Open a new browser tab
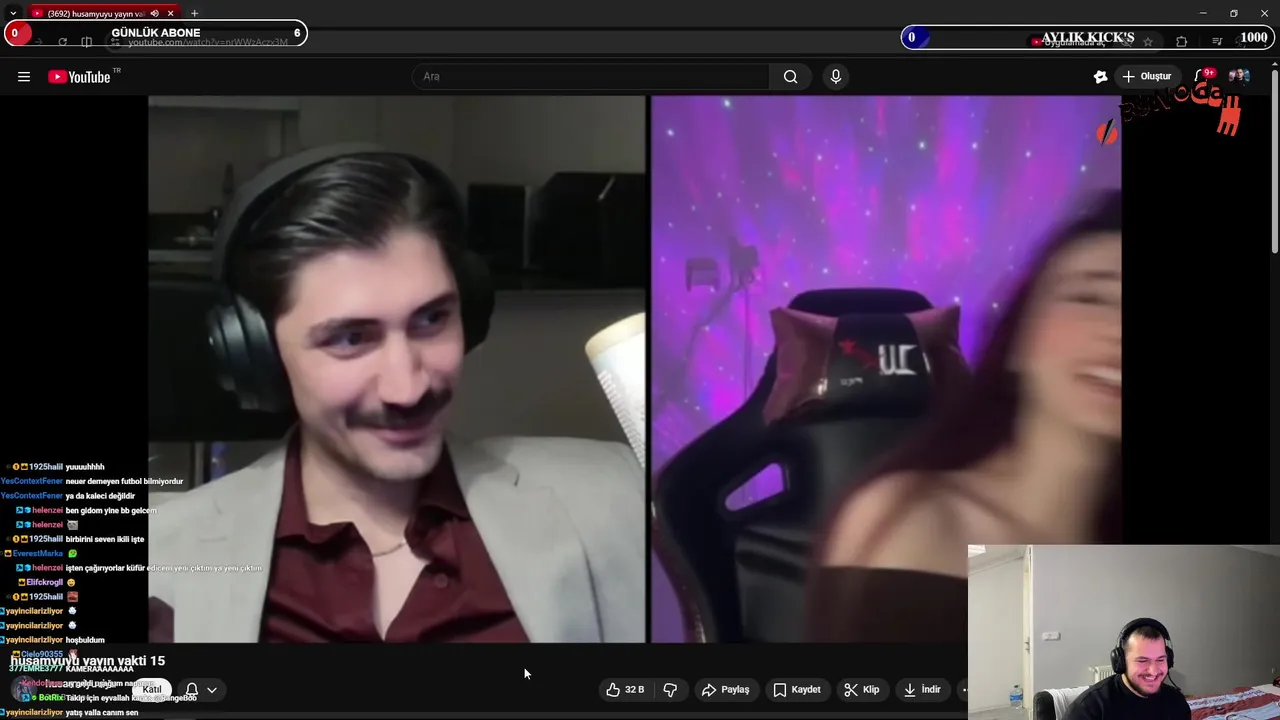This screenshot has width=1280, height=720. click(194, 13)
